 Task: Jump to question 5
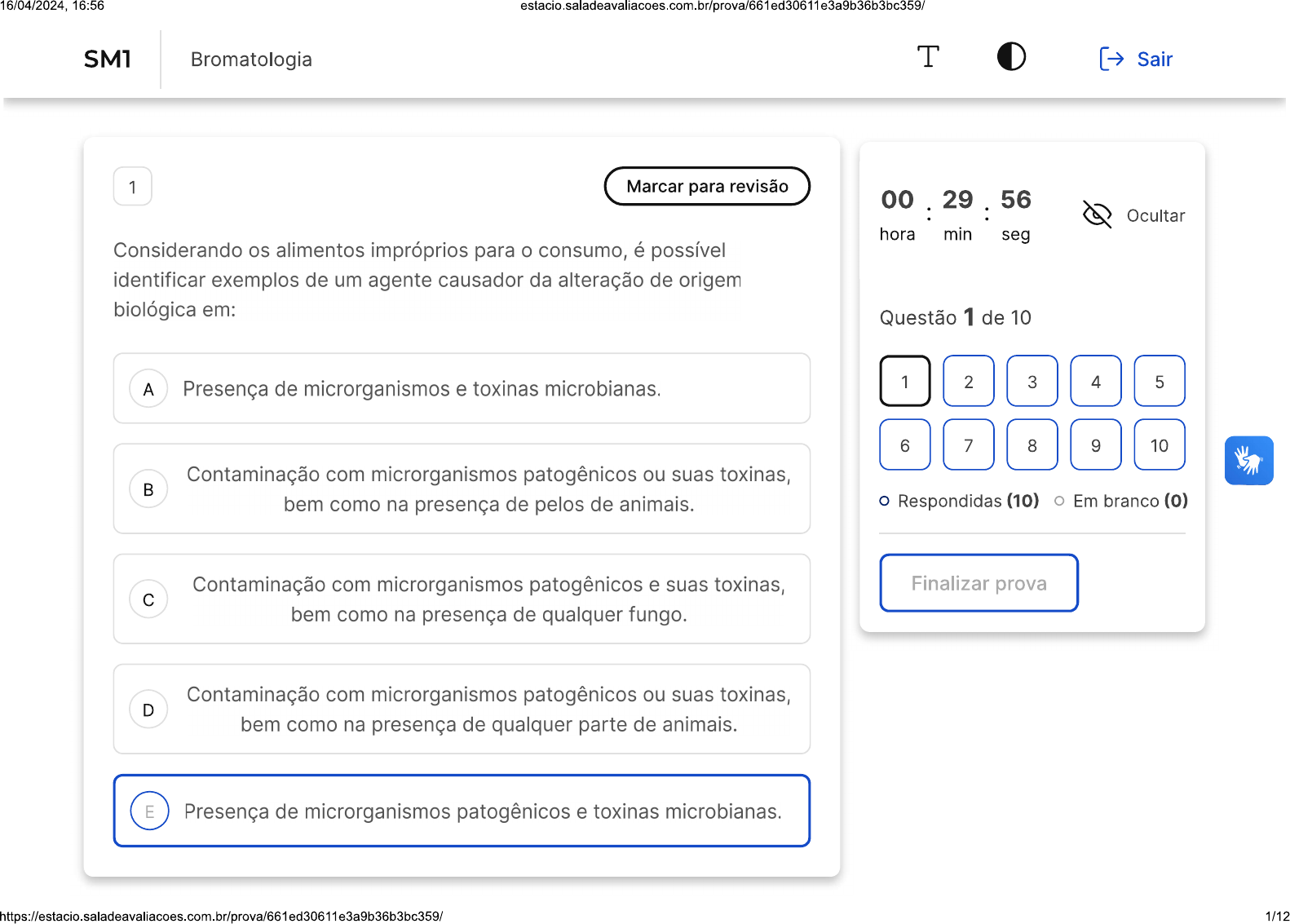[1159, 382]
